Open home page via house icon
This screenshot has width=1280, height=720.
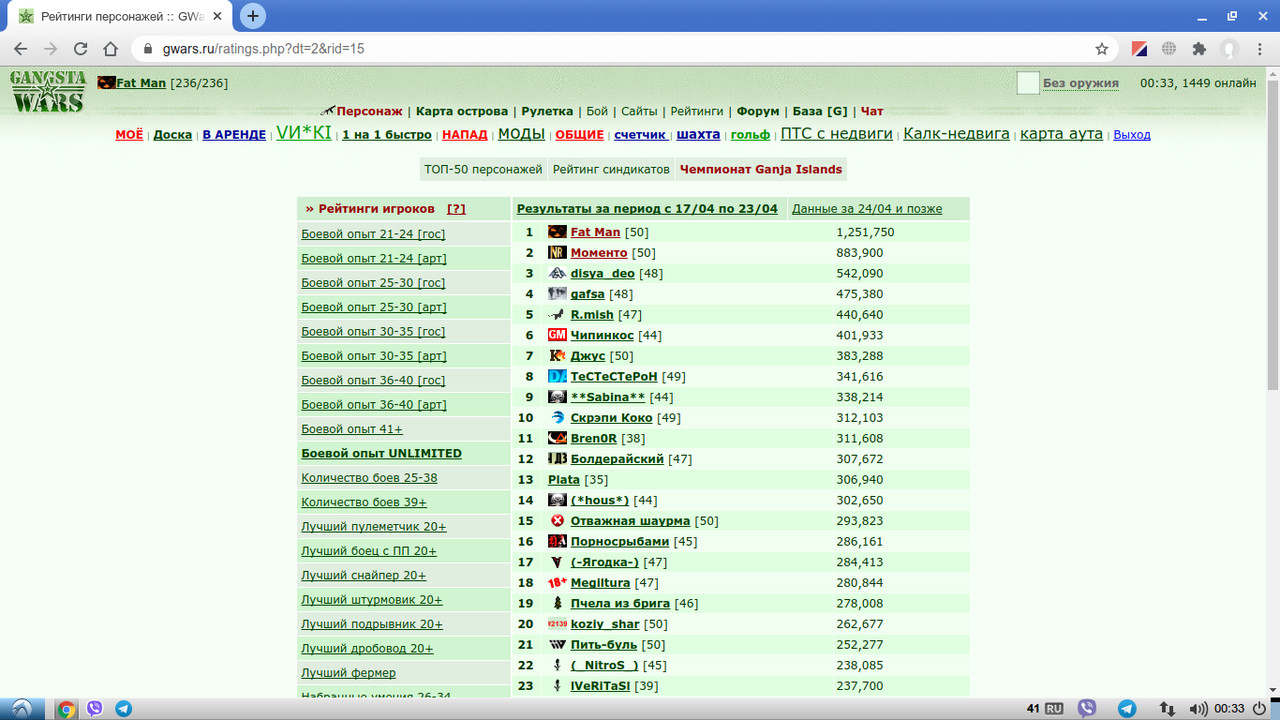tap(112, 48)
